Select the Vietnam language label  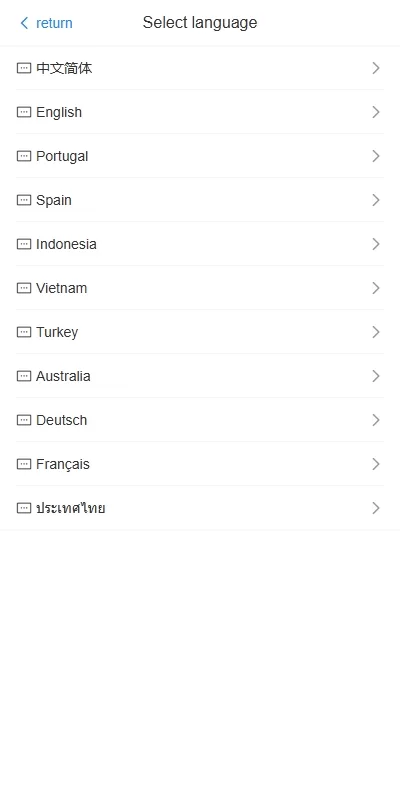tap(62, 288)
